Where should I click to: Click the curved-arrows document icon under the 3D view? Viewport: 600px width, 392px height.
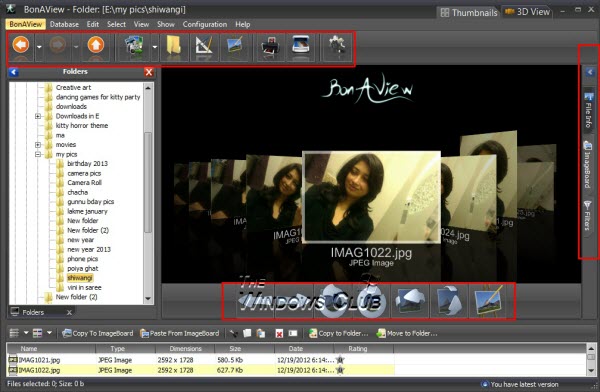pos(449,301)
